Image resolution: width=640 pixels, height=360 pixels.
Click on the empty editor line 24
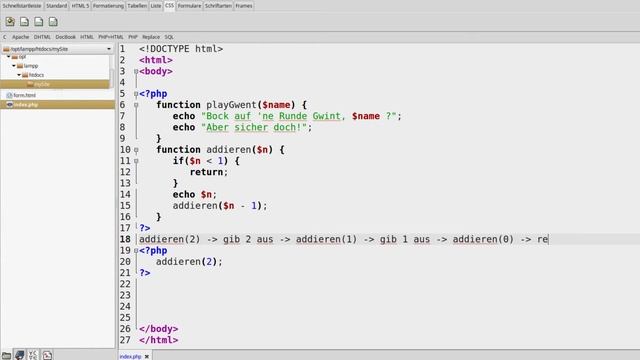click(388, 307)
